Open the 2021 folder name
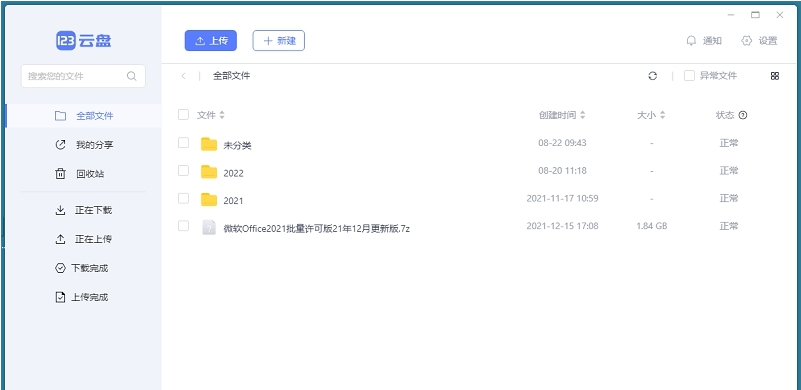The height and width of the screenshot is (390, 801). coord(233,201)
